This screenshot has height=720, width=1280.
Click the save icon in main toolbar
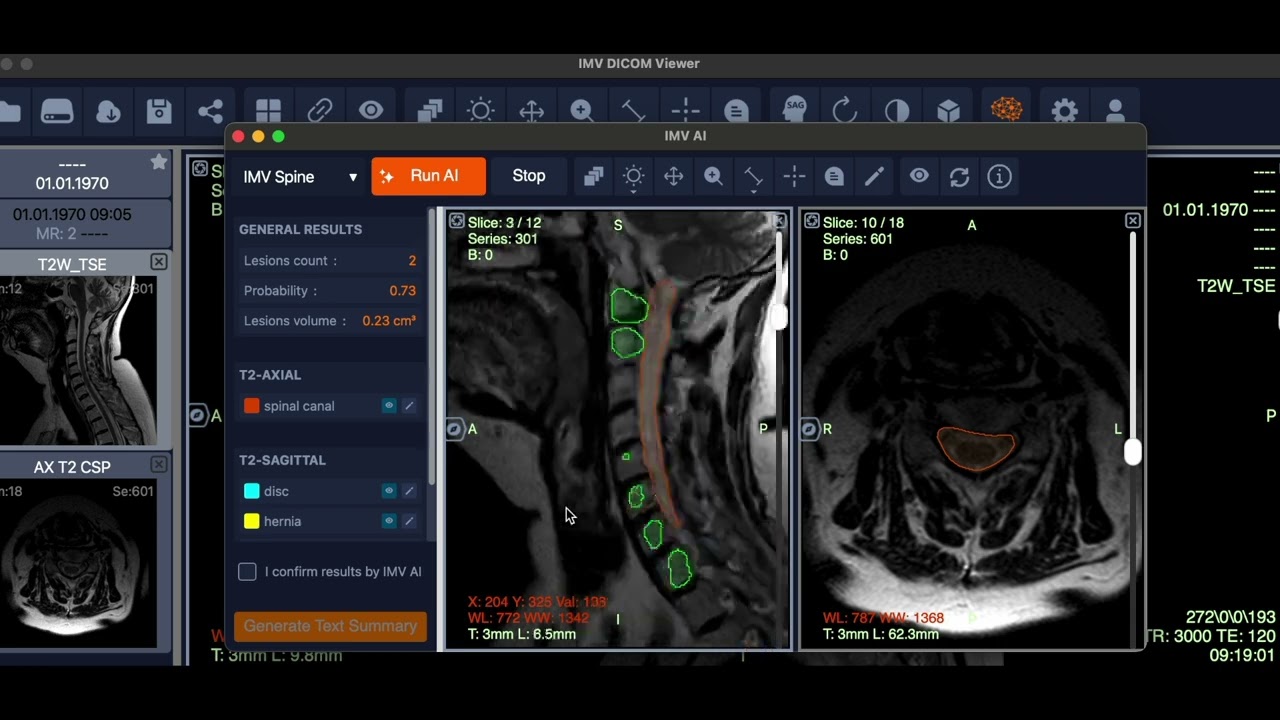159,111
